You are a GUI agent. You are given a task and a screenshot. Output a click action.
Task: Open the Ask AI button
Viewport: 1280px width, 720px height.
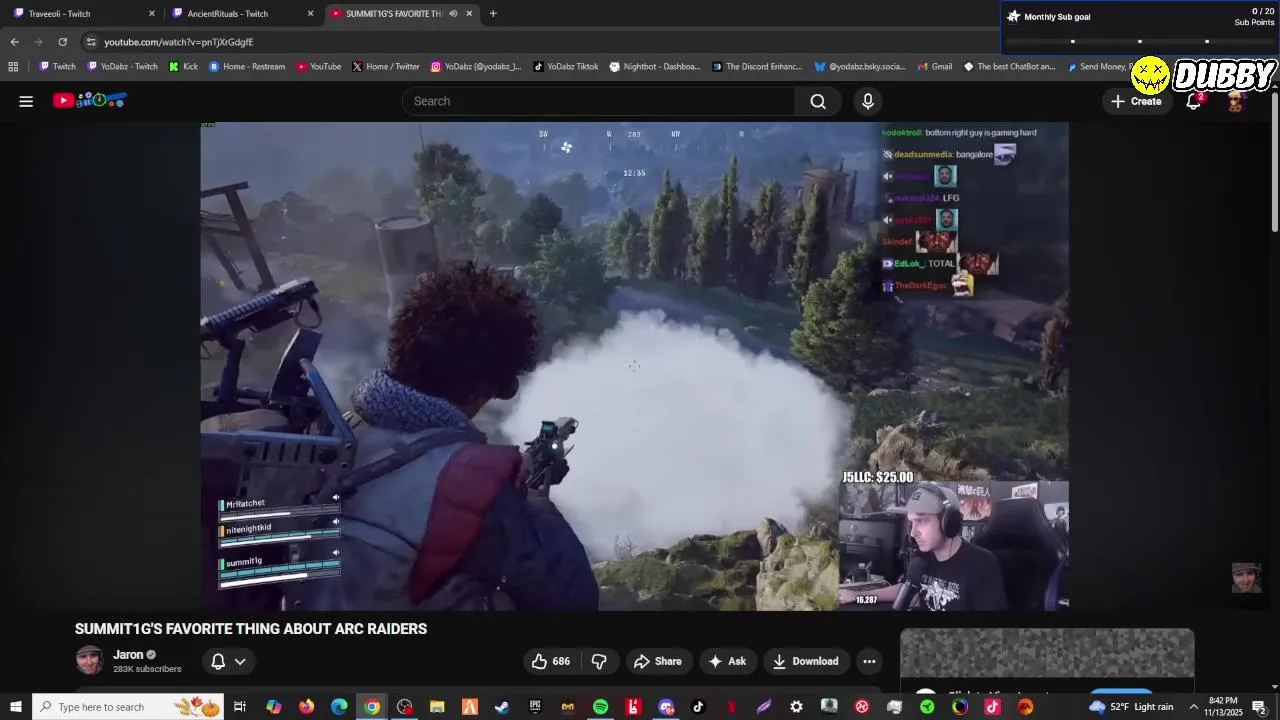click(x=727, y=661)
